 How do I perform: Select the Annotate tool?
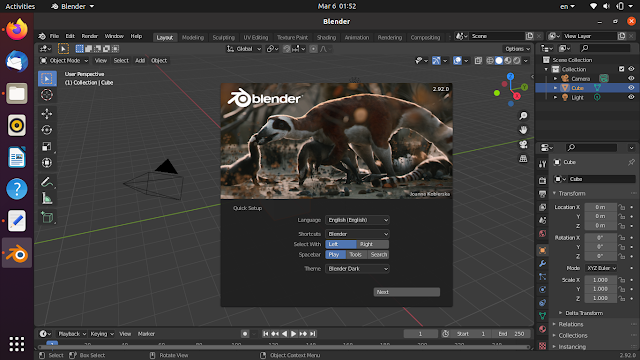(x=47, y=182)
